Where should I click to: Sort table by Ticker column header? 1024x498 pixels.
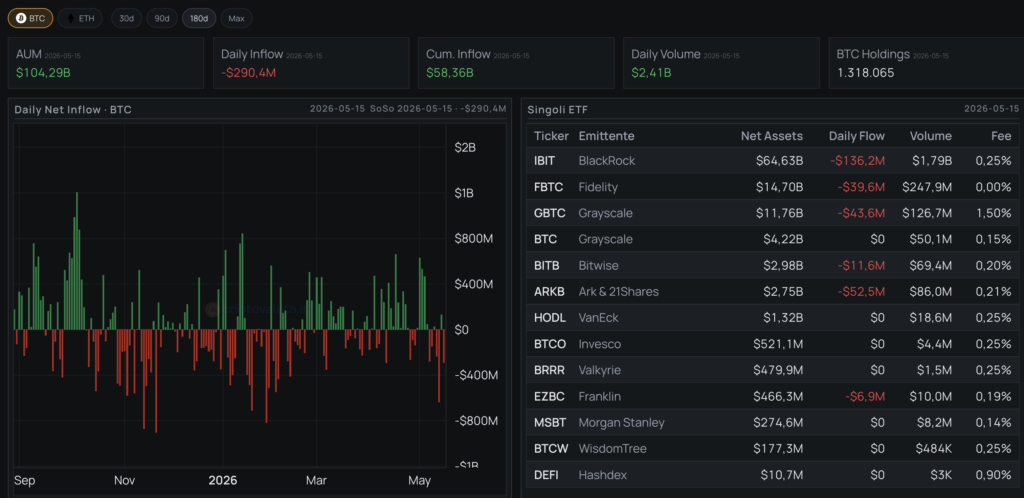point(551,136)
